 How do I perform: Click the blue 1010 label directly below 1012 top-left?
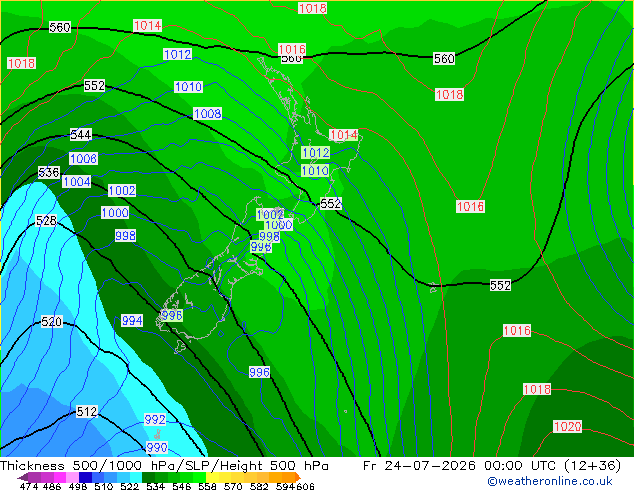pos(188,87)
